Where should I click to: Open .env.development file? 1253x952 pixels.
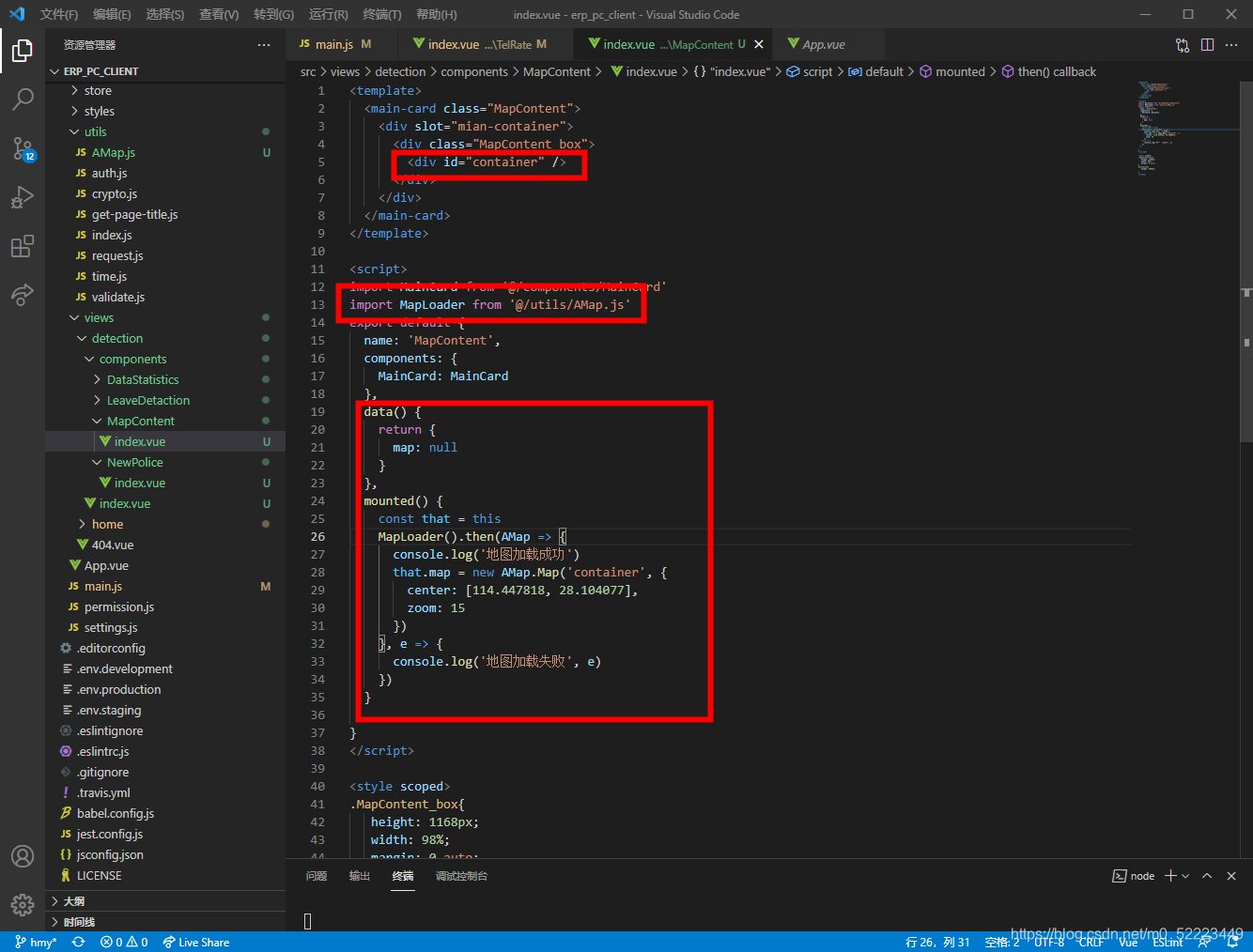tap(125, 669)
